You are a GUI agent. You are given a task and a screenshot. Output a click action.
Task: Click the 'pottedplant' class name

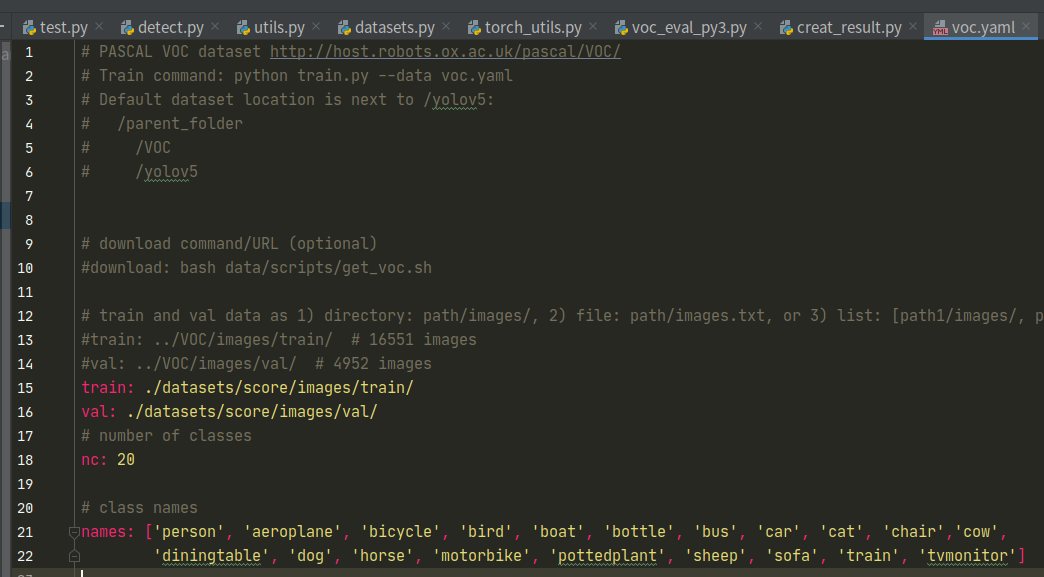tap(607, 555)
